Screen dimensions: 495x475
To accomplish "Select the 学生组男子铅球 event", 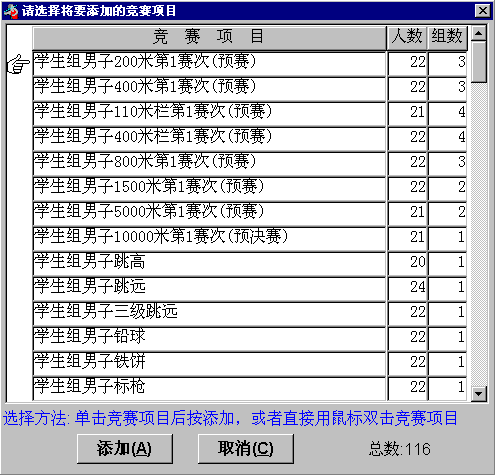I will tap(209, 339).
